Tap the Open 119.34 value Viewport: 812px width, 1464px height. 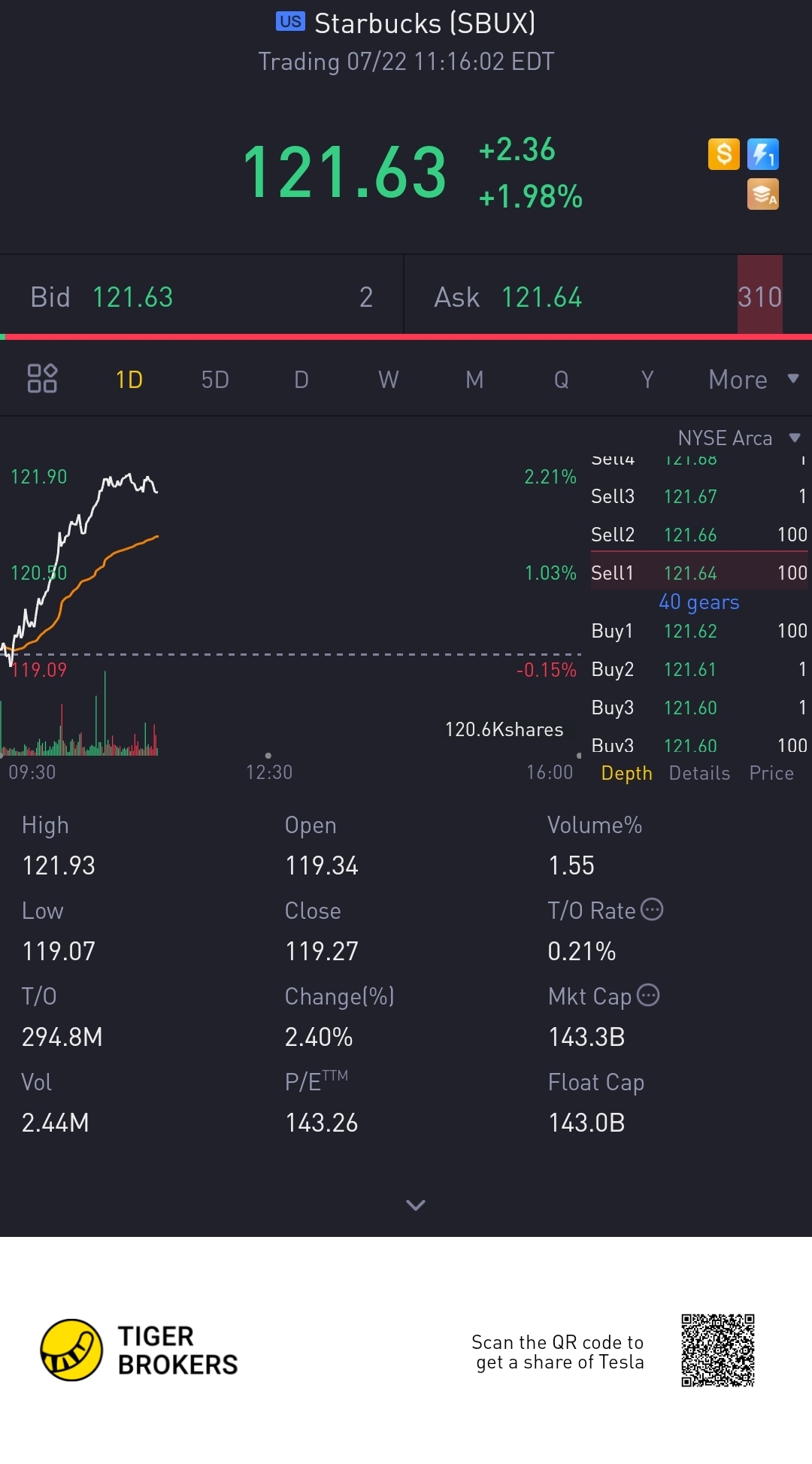pyautogui.click(x=322, y=865)
